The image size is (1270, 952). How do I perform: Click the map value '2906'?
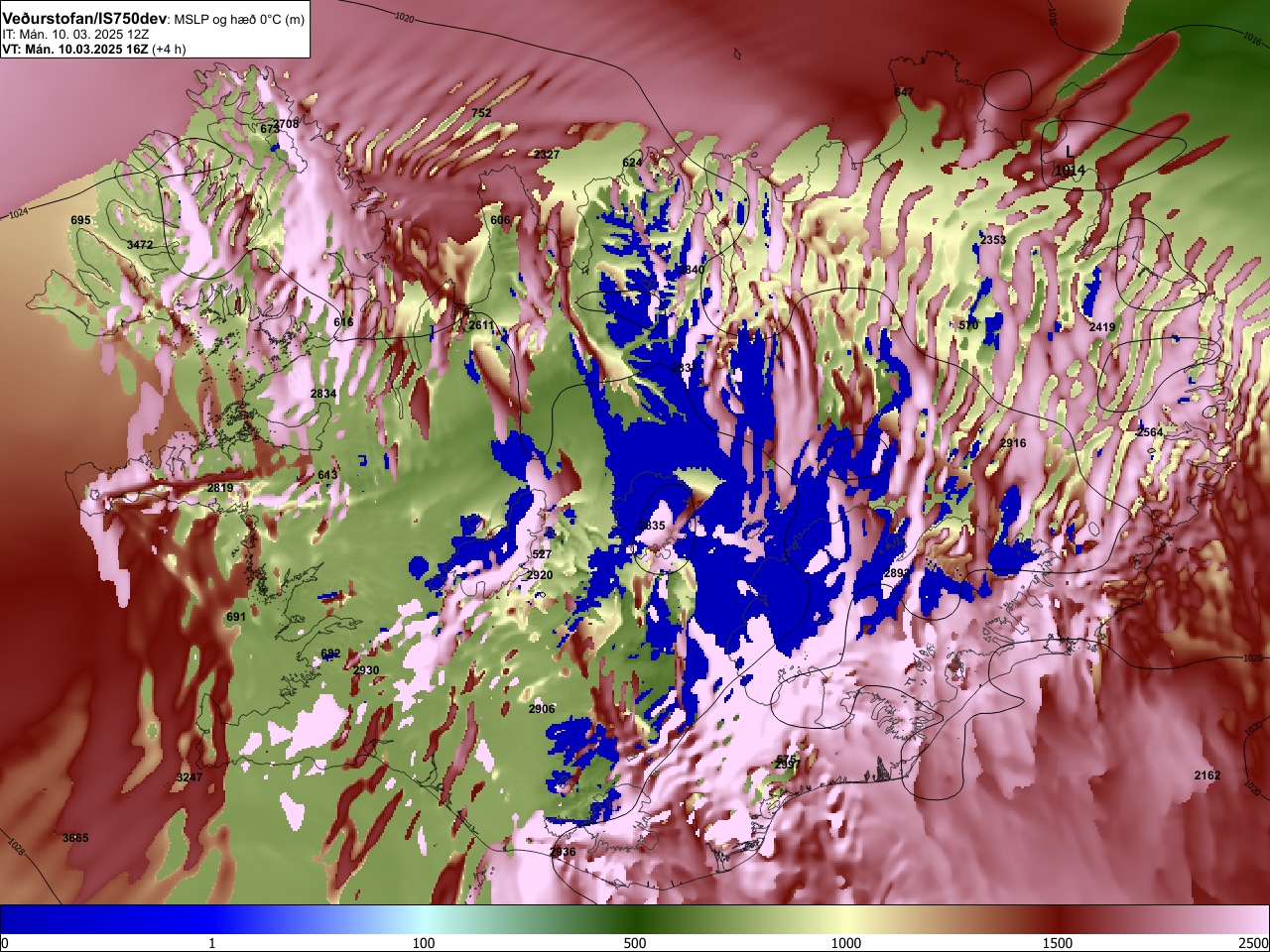[x=542, y=709]
